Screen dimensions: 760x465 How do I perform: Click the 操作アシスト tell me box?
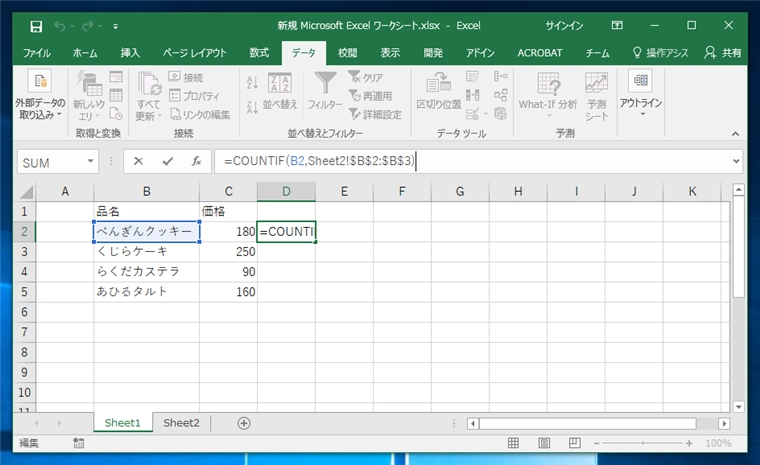pos(660,53)
